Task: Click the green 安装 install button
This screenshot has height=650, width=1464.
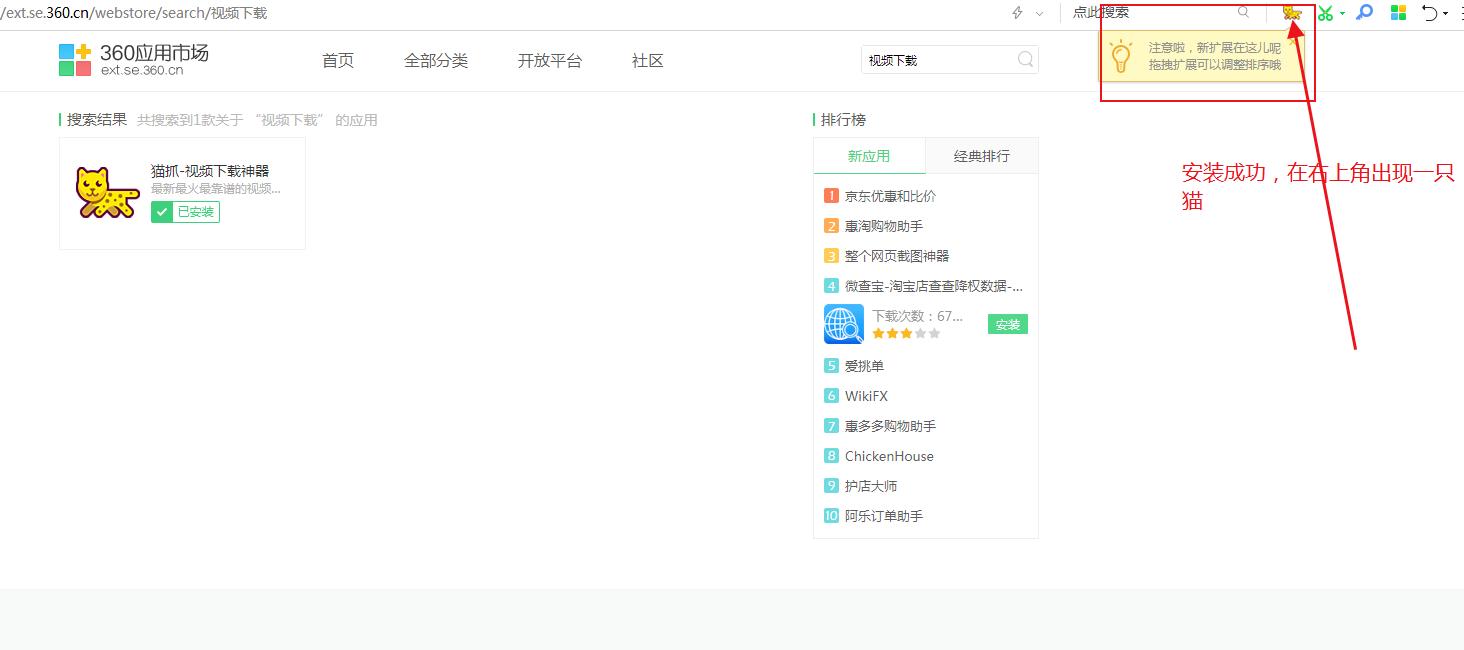Action: pos(1007,323)
